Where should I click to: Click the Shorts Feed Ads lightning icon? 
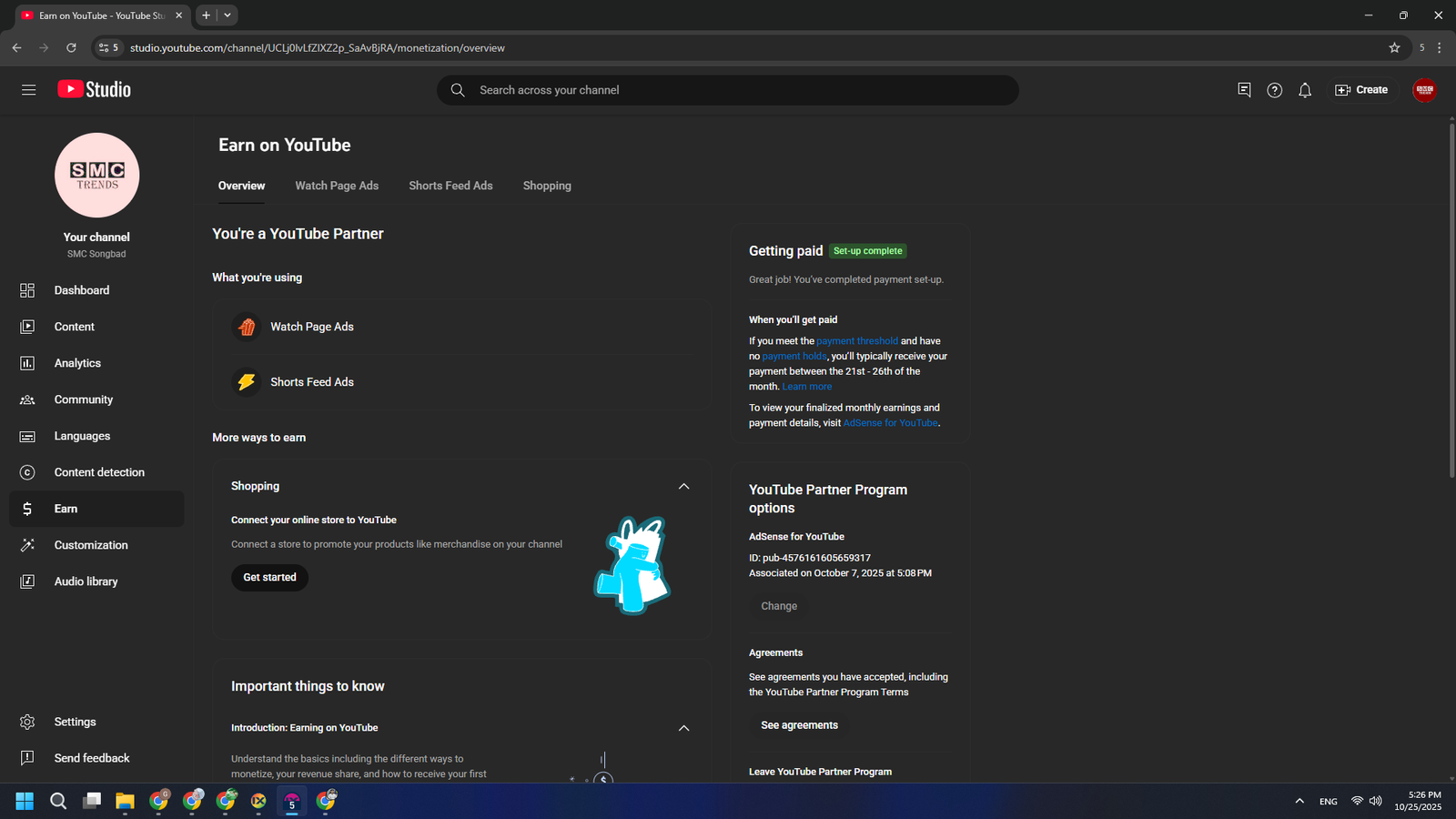247,382
